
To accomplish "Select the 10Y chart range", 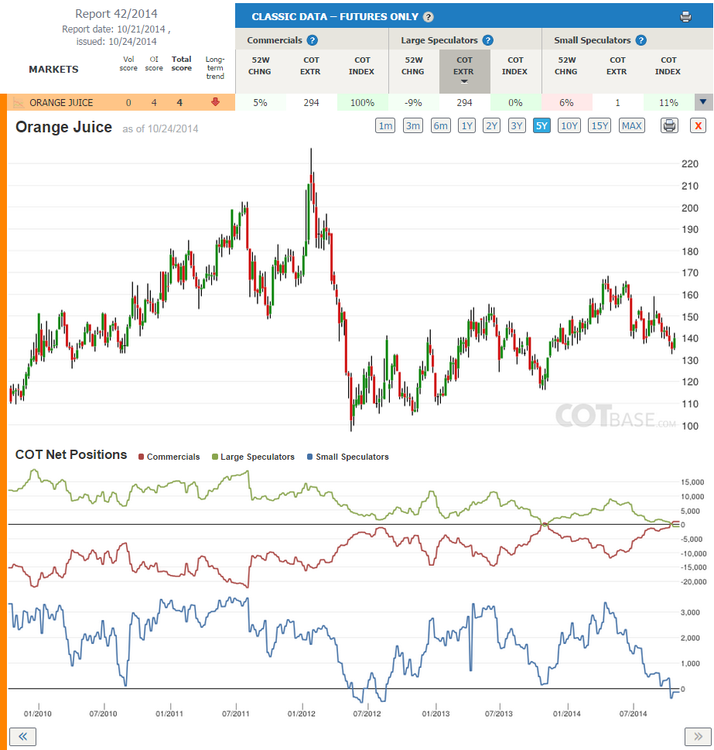I will [x=569, y=126].
